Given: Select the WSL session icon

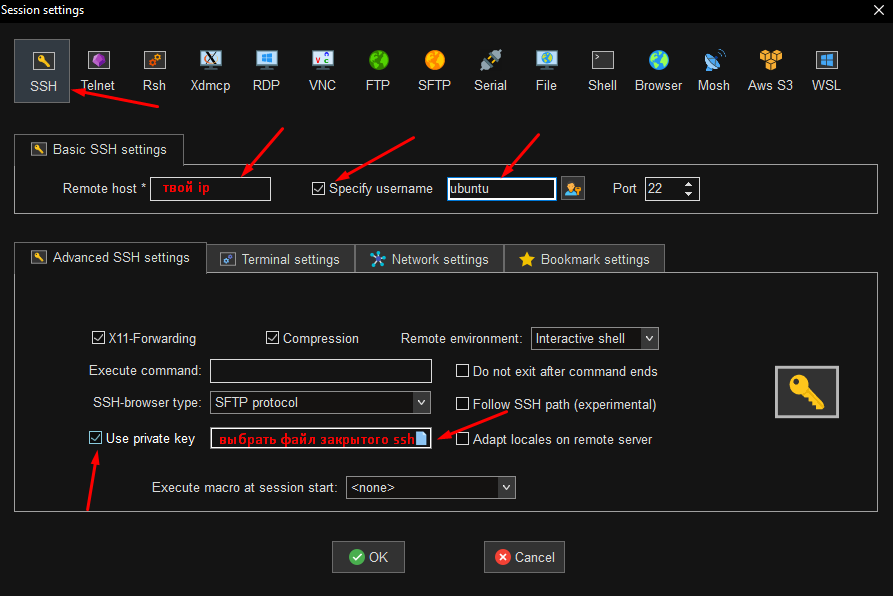Looking at the screenshot, I should (826, 71).
